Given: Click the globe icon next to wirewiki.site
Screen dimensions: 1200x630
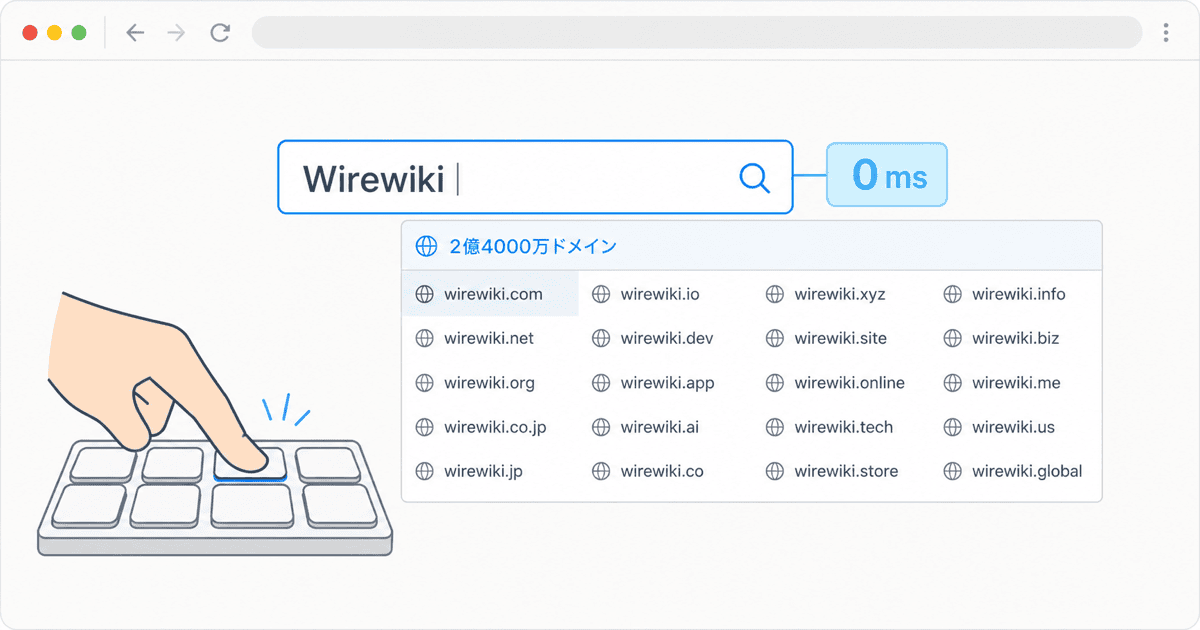Looking at the screenshot, I should coord(775,338).
